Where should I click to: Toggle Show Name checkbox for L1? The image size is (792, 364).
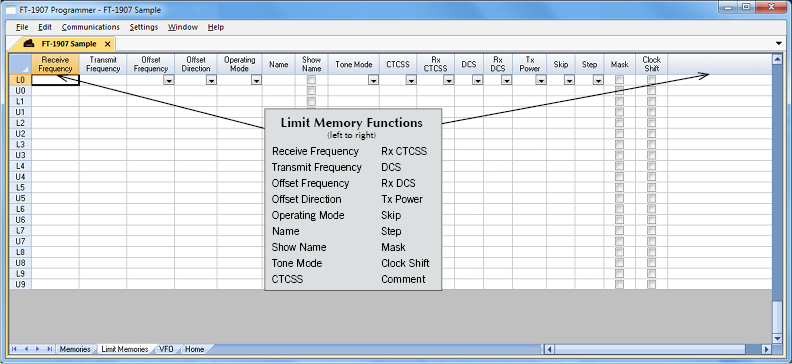pyautogui.click(x=311, y=101)
